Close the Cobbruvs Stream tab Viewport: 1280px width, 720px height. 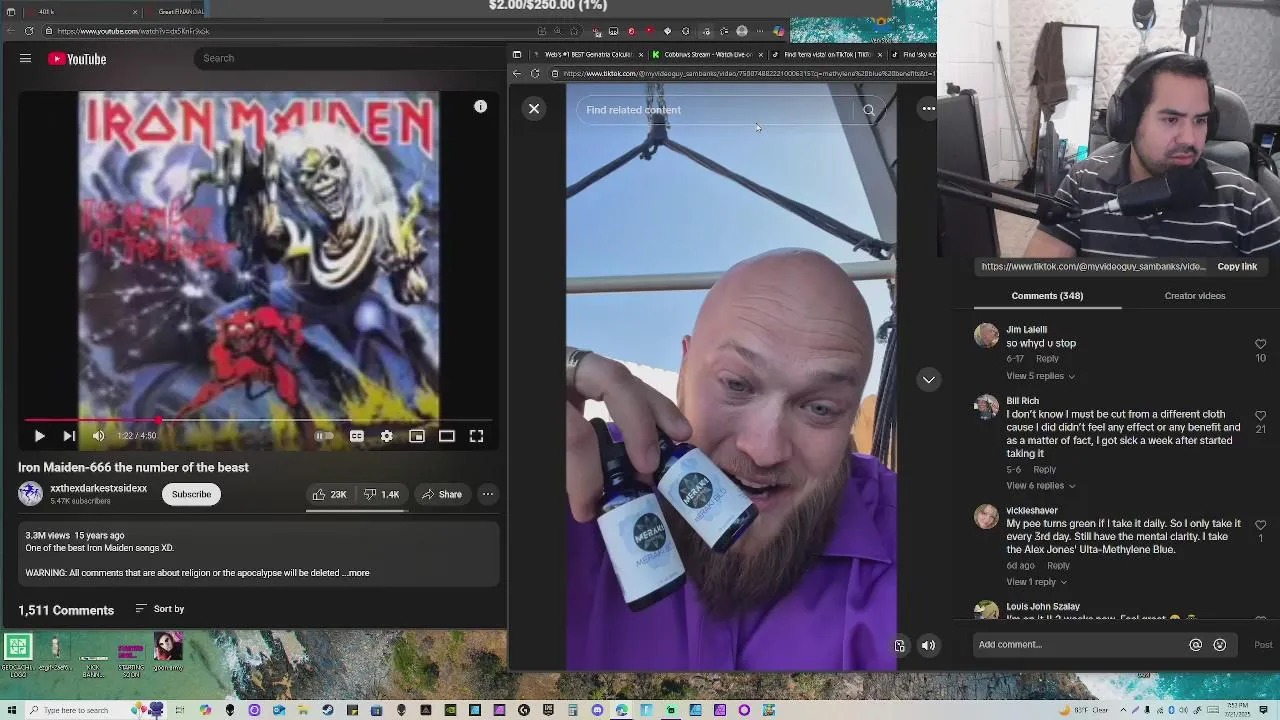[x=761, y=54]
